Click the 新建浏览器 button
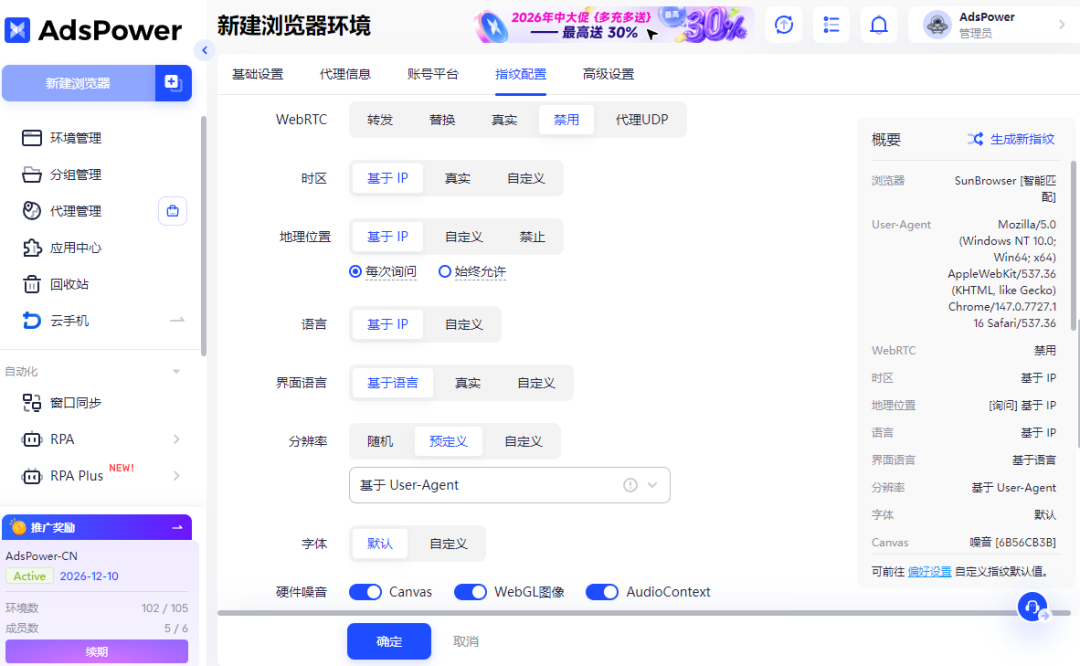 (79, 83)
